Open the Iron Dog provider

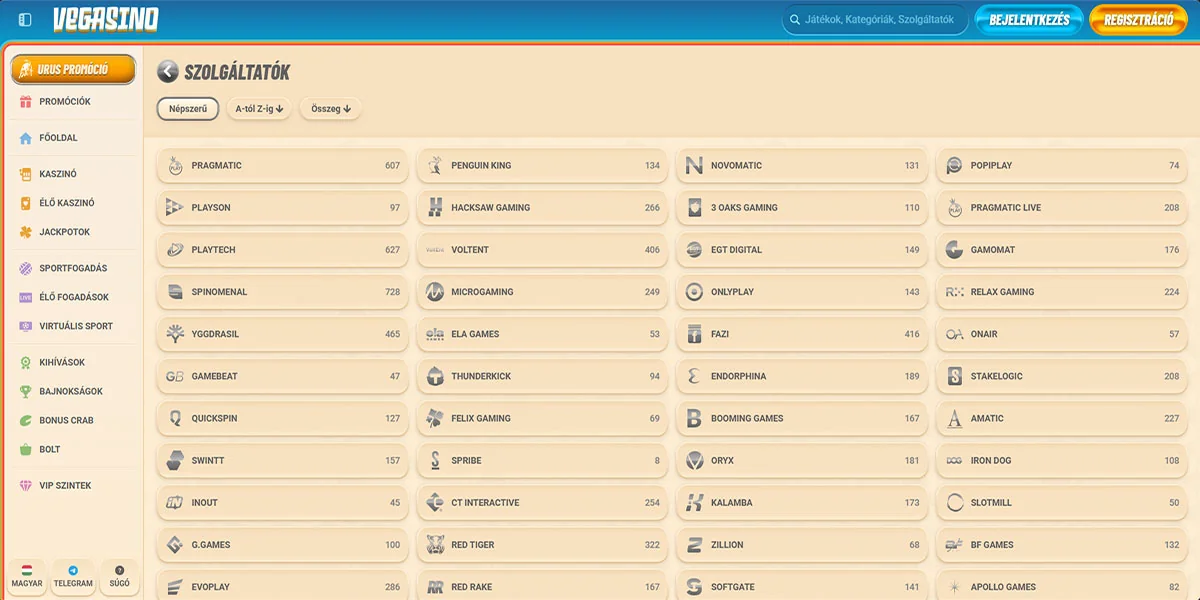coord(1062,460)
